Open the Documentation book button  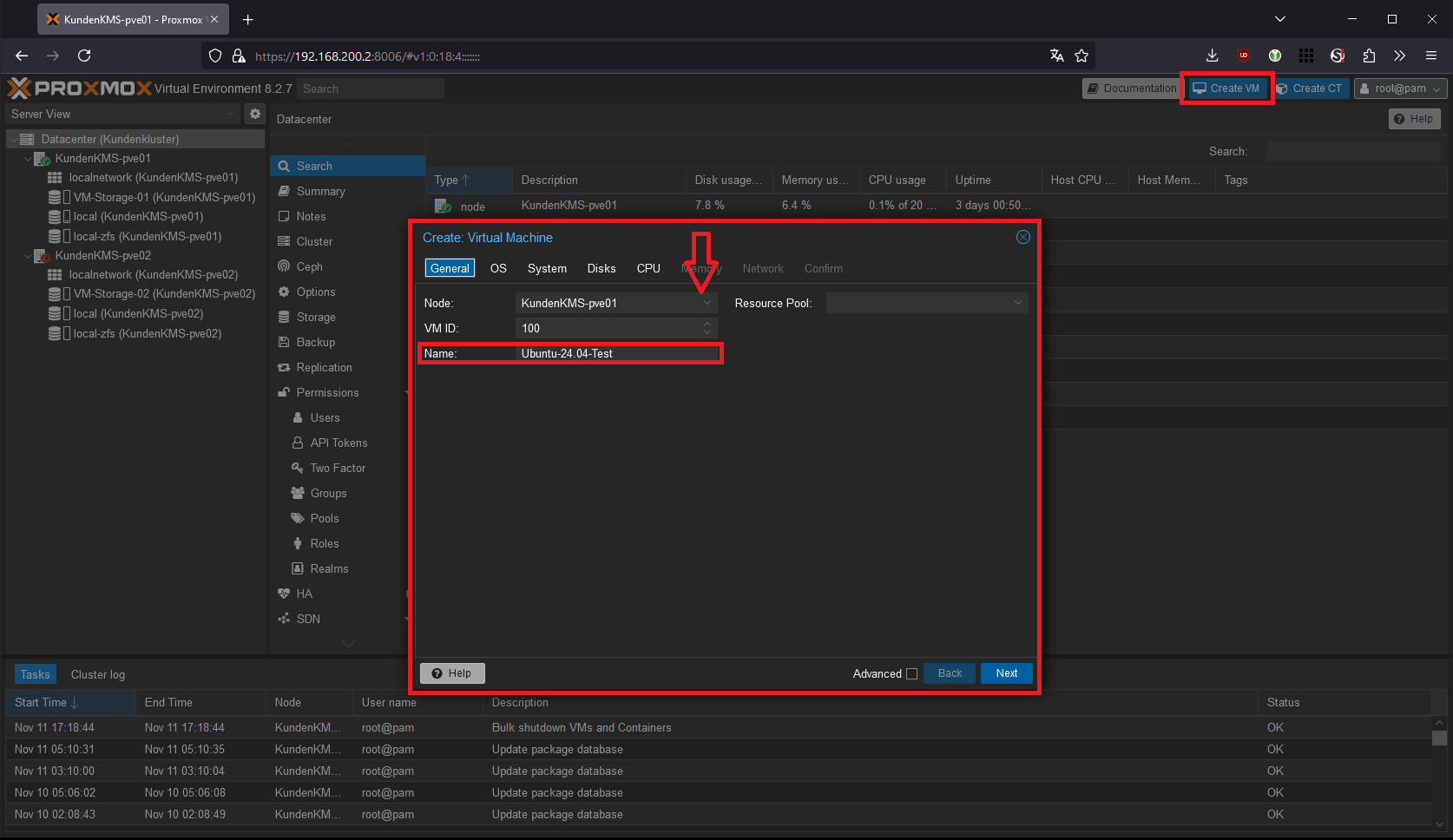[1131, 89]
